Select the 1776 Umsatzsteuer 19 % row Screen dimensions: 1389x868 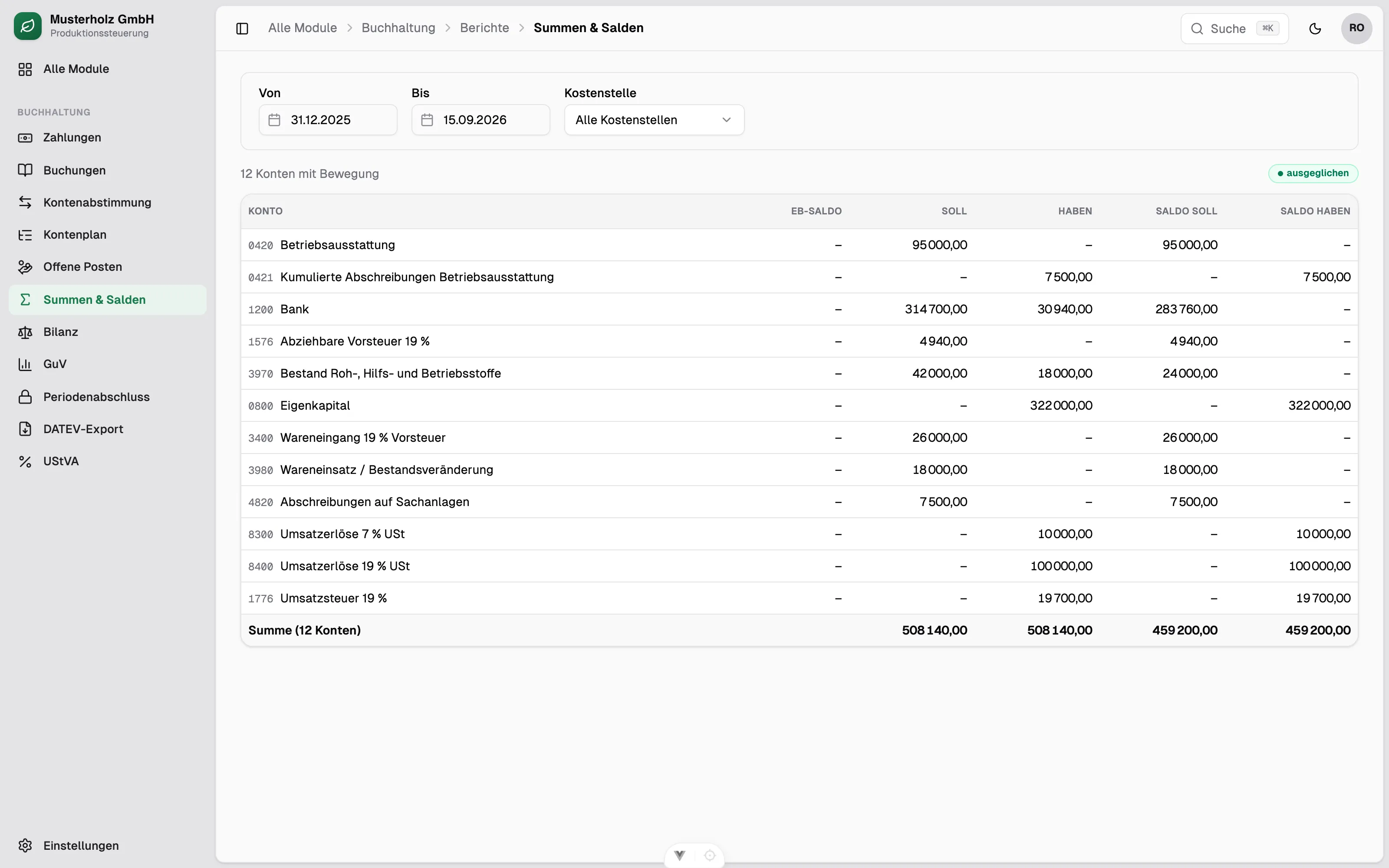tap(799, 599)
